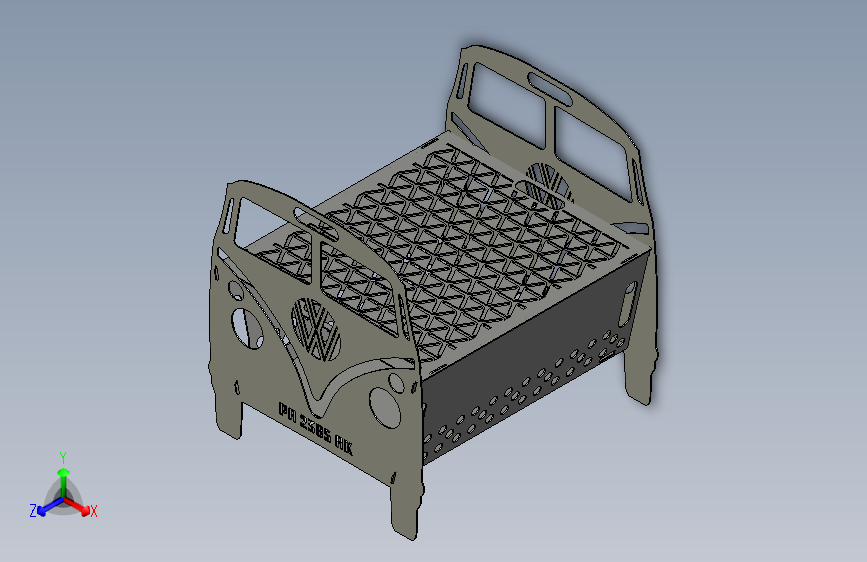Click the green Y axis of orientation triad

(64, 481)
